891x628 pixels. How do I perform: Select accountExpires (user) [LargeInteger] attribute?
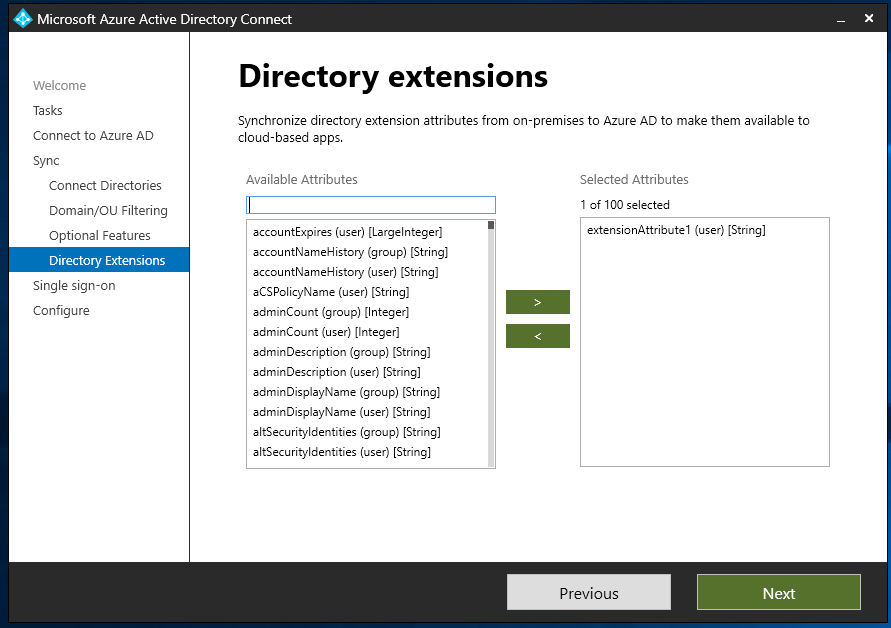point(347,232)
